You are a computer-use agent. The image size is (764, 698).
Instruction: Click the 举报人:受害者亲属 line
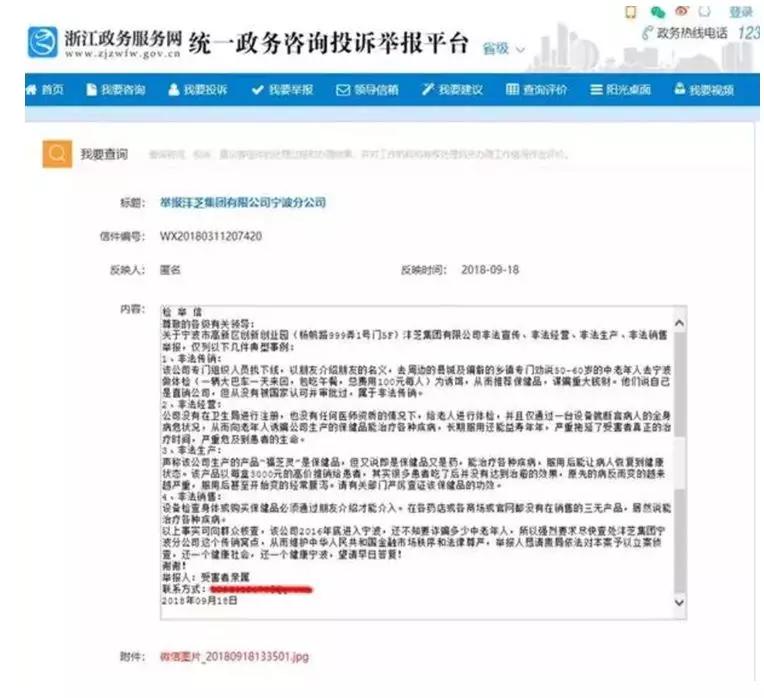point(206,578)
